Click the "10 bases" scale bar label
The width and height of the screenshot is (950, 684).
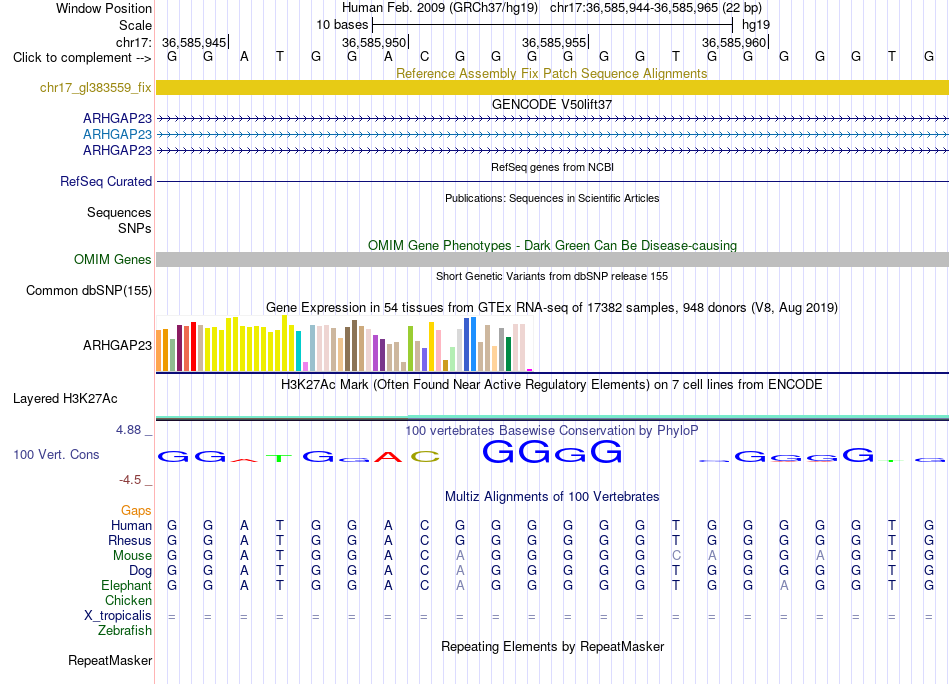[342, 25]
